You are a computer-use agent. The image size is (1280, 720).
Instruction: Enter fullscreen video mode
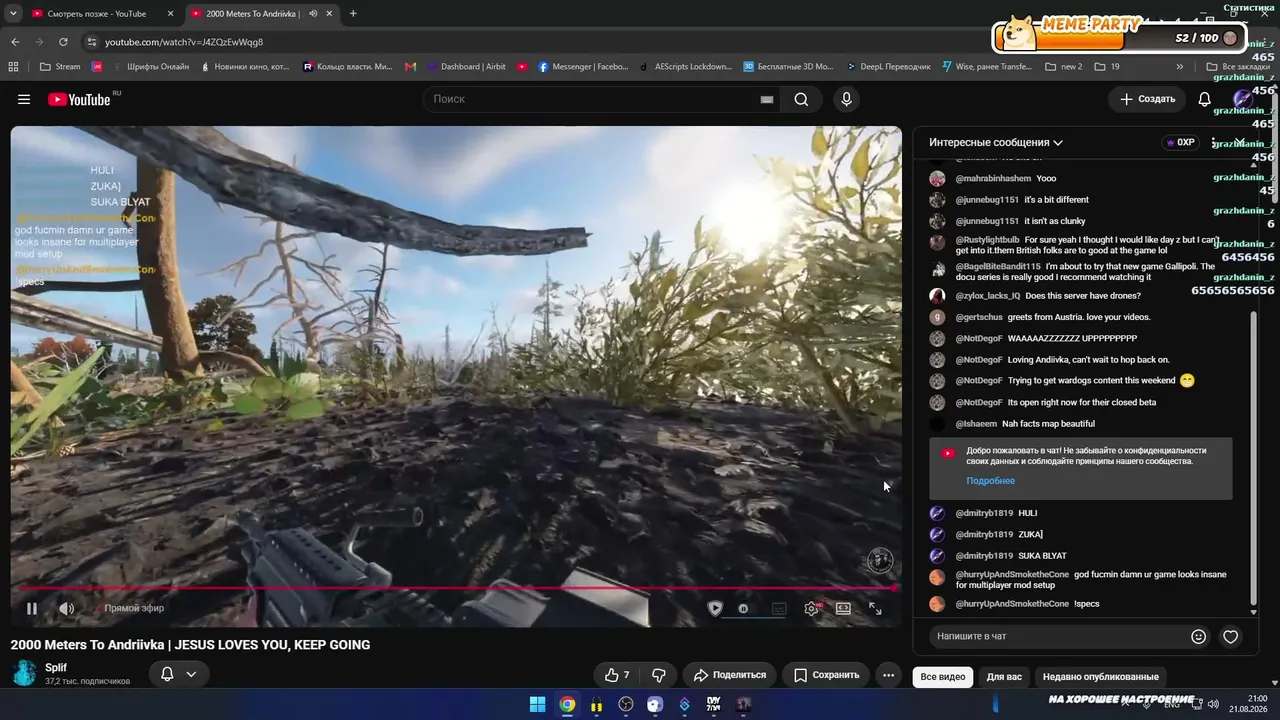click(x=875, y=608)
